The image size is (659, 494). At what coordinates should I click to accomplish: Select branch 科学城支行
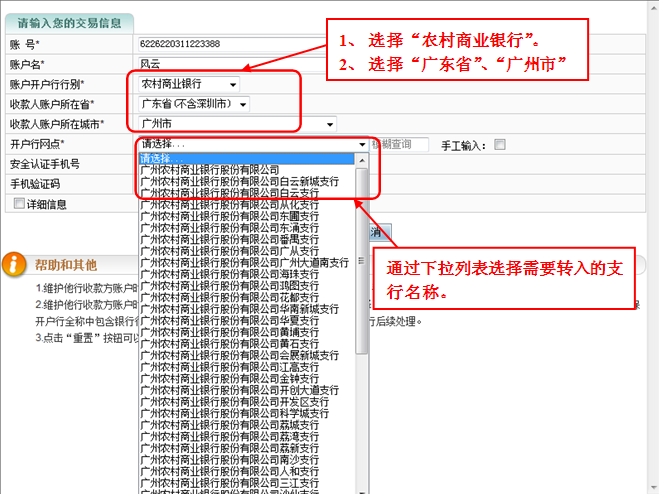click(247, 413)
